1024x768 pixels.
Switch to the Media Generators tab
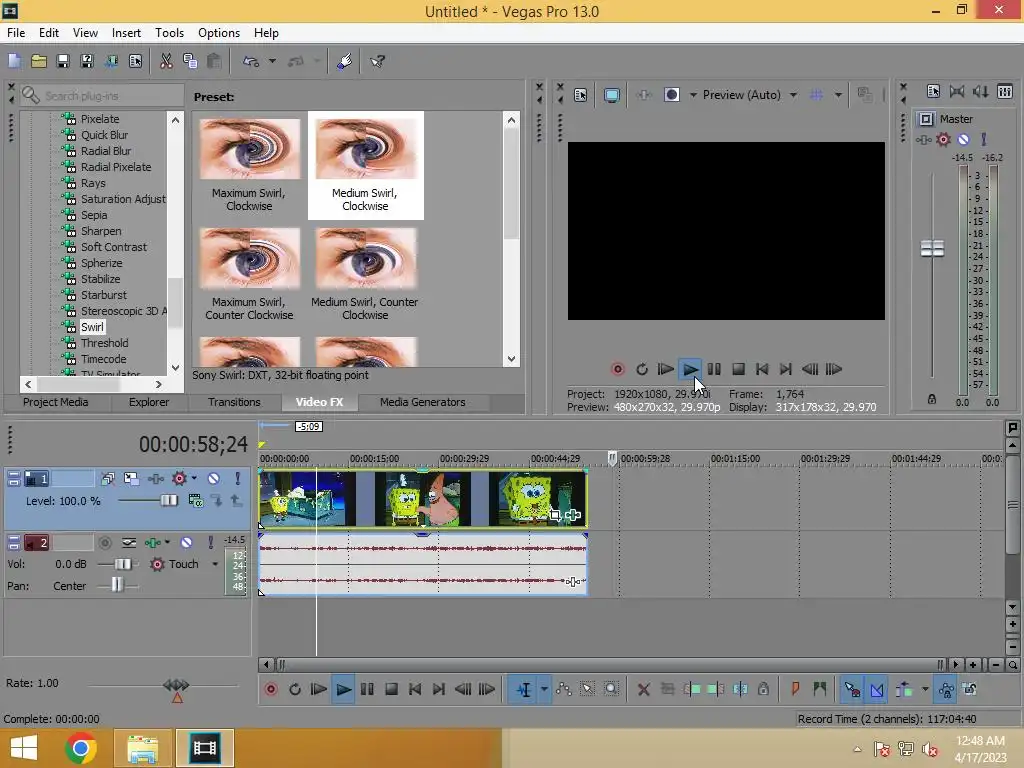[423, 402]
